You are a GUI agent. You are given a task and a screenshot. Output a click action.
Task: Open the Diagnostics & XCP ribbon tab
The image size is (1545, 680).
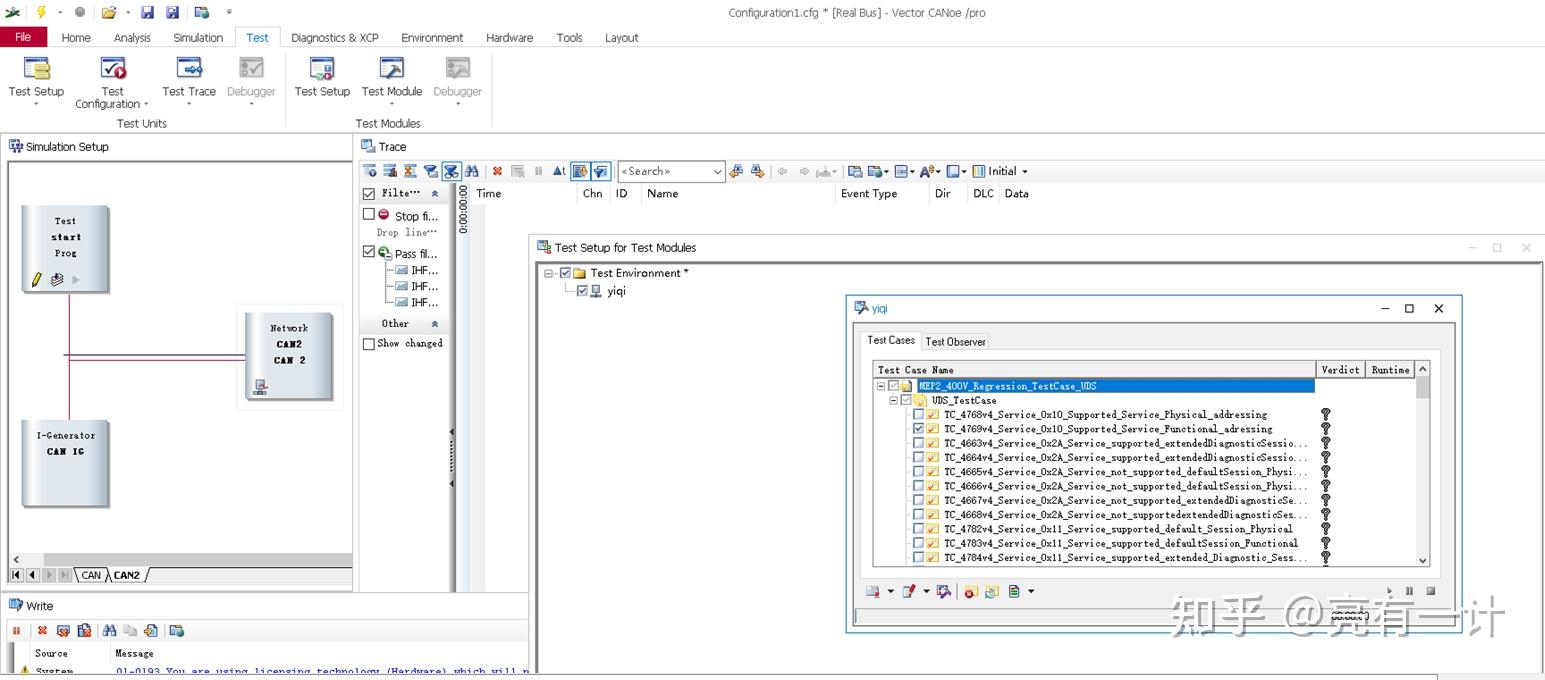[334, 38]
